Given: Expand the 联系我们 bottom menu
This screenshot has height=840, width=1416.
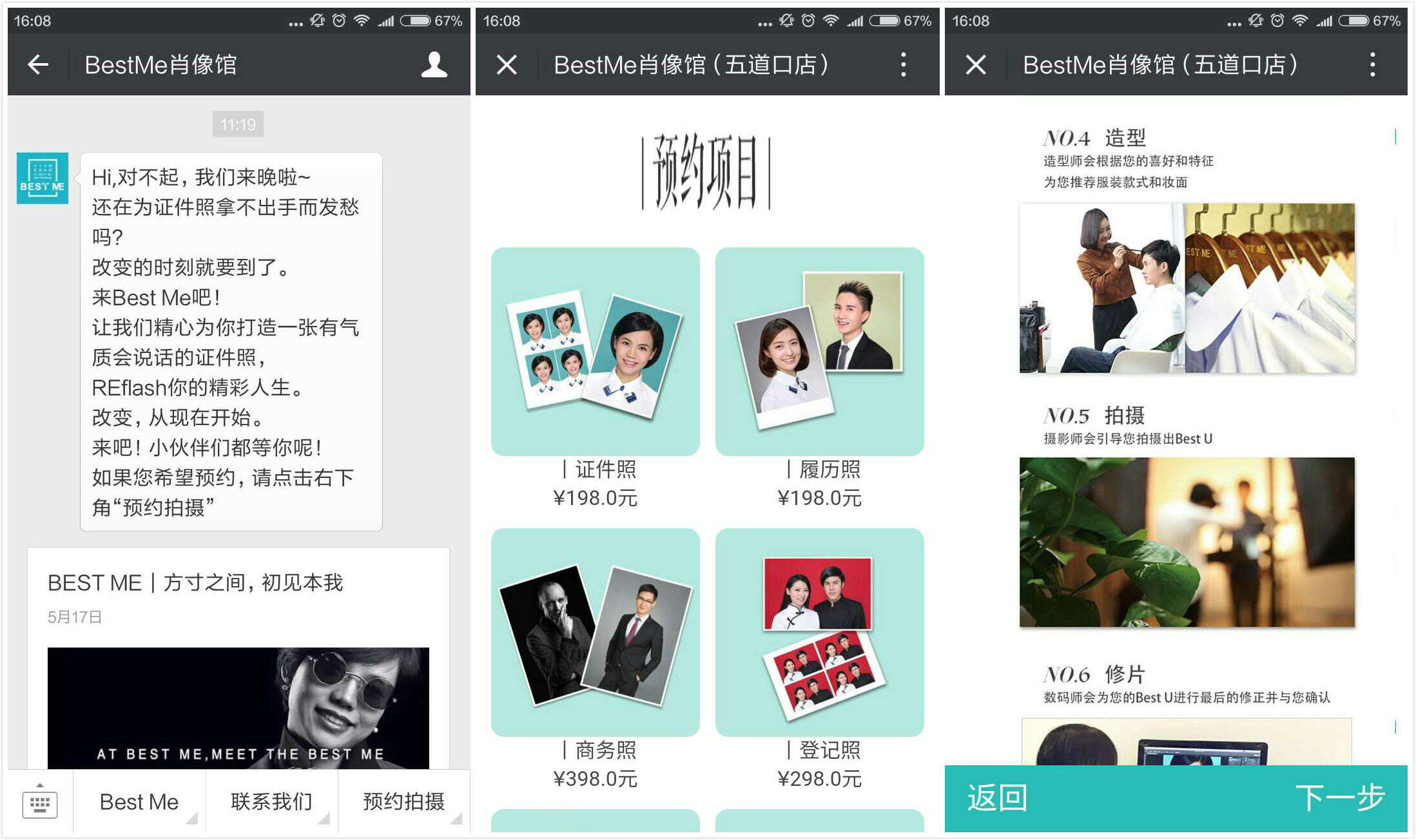Looking at the screenshot, I should 271,802.
